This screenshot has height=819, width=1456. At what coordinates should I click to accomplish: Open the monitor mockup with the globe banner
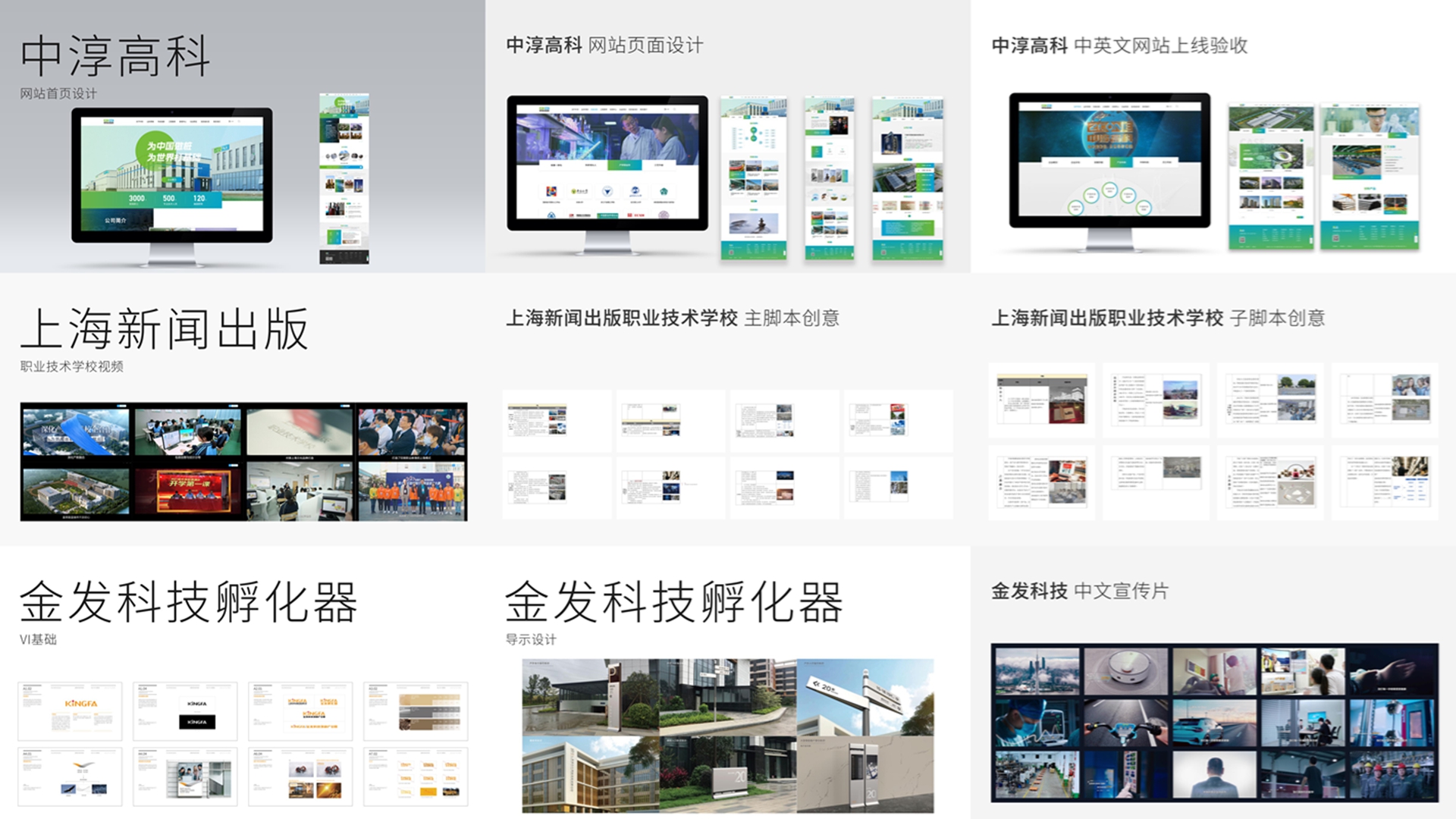tap(1109, 171)
